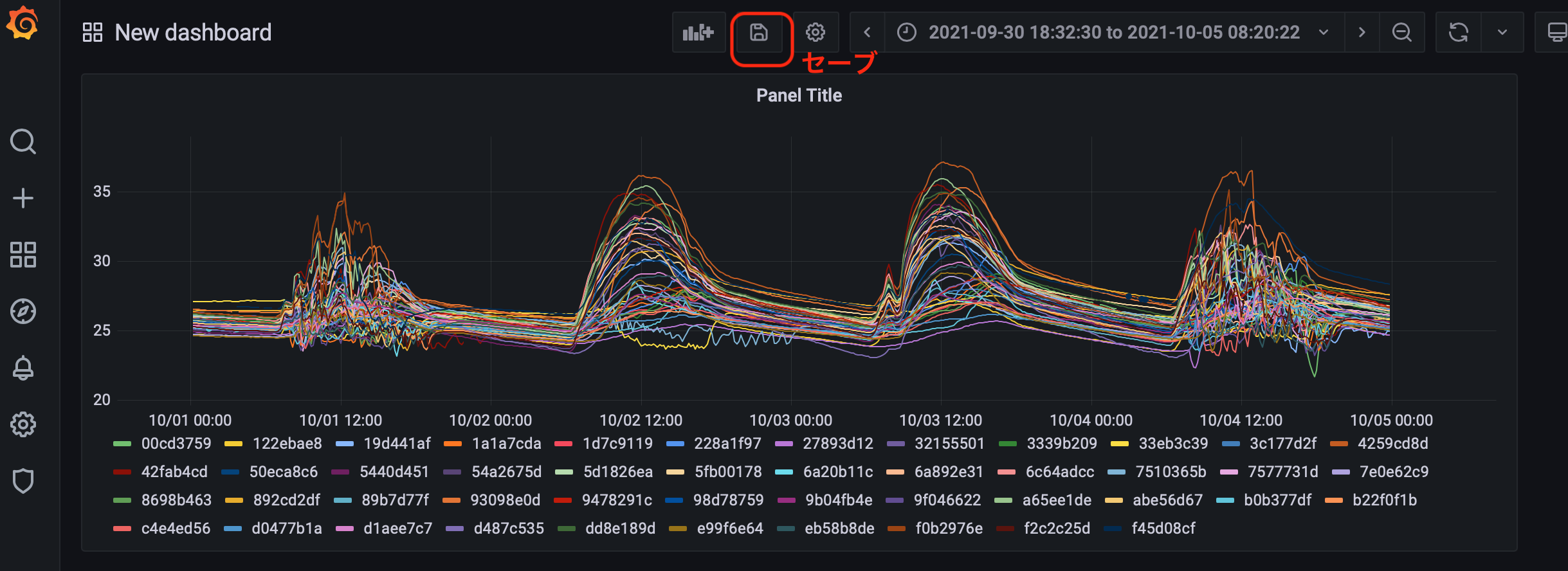Click the Add panel icon

pos(698,32)
